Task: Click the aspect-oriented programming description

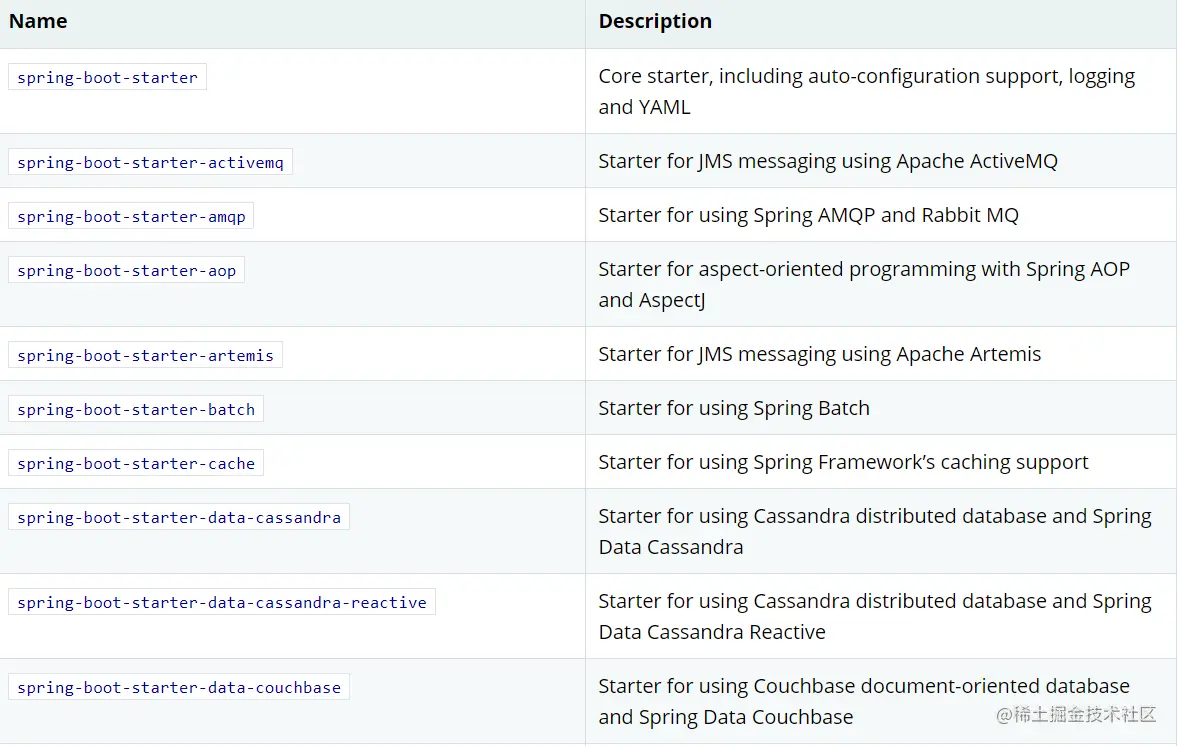Action: point(864,284)
